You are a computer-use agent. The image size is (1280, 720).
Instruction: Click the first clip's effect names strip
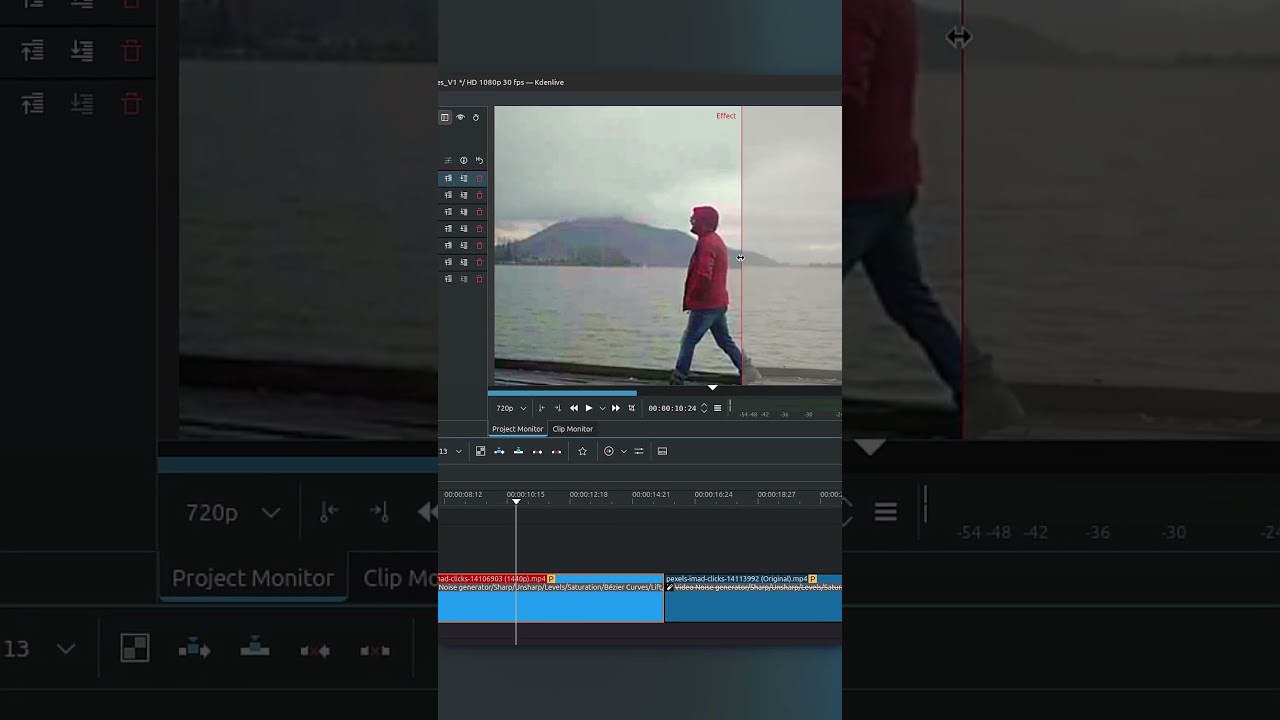point(551,588)
